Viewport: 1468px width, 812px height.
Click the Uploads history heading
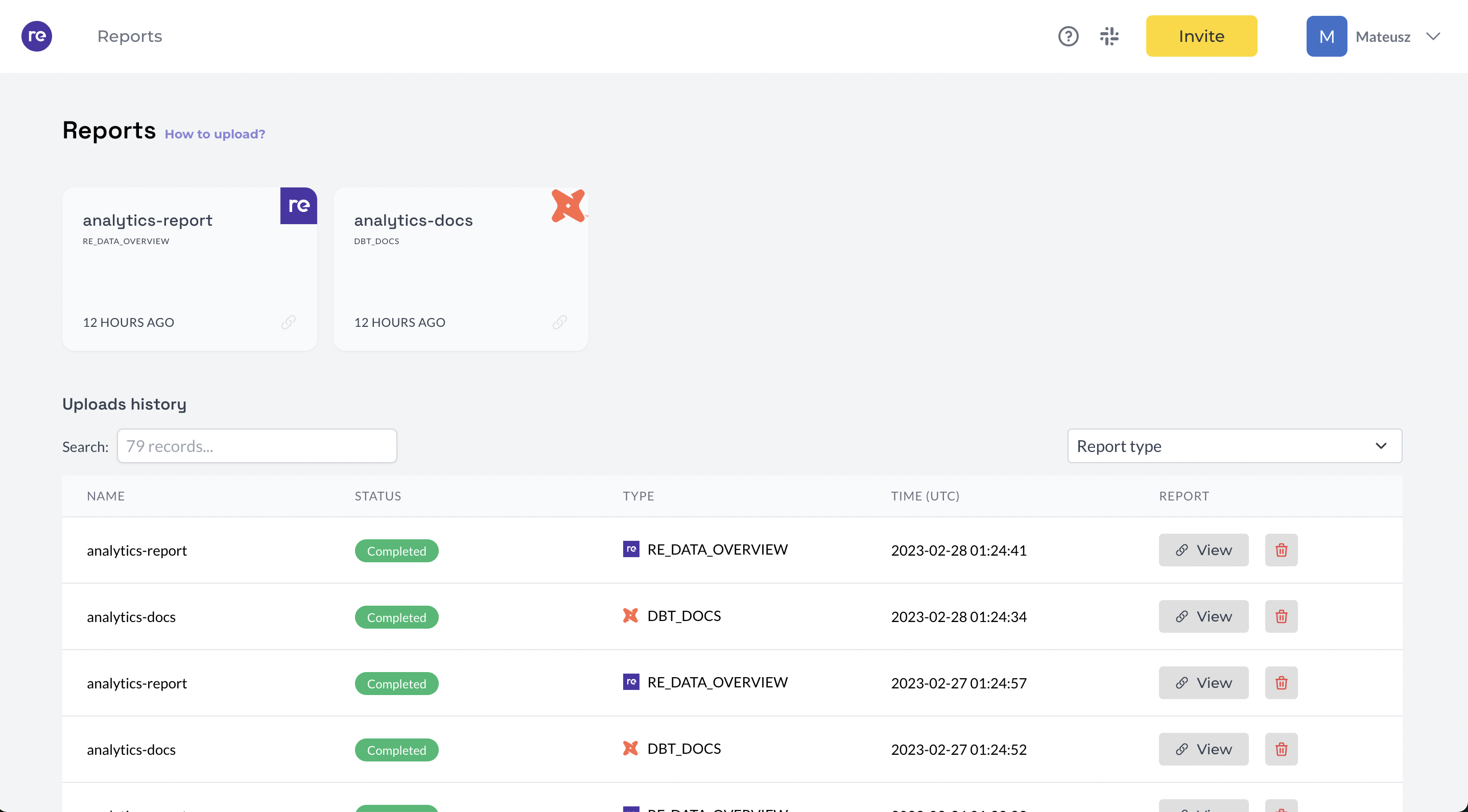(124, 404)
